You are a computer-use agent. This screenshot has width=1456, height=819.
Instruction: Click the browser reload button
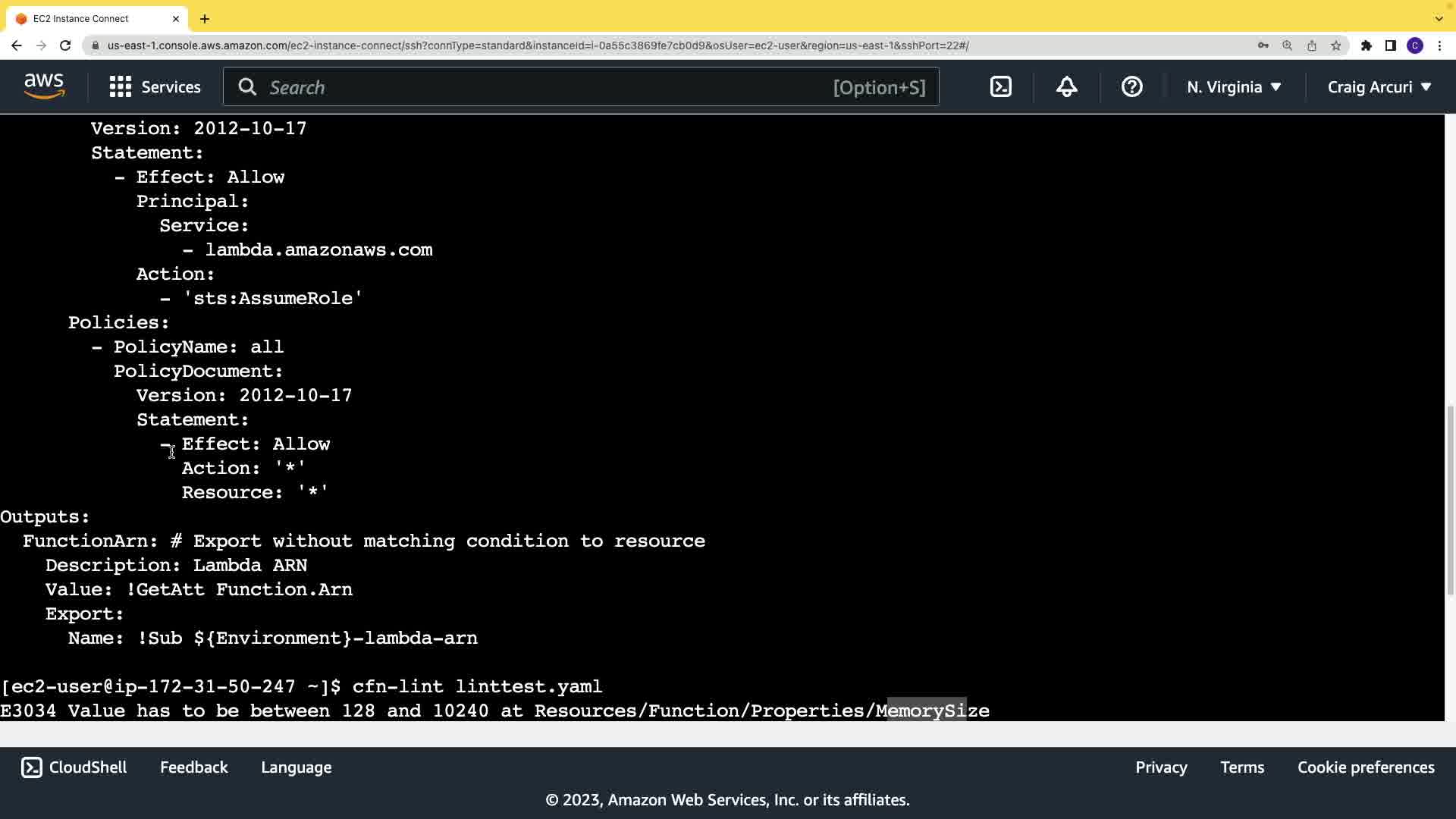point(65,45)
